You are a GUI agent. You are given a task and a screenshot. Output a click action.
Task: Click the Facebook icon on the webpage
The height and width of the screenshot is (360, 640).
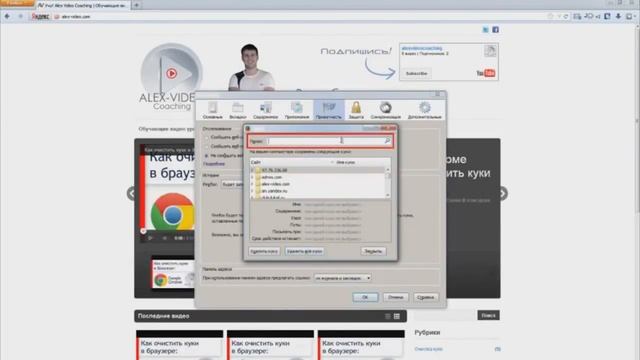(495, 30)
